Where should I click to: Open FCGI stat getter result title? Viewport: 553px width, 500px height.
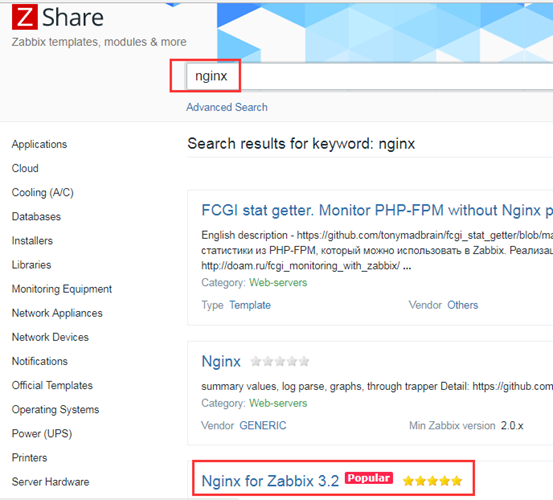point(377,211)
